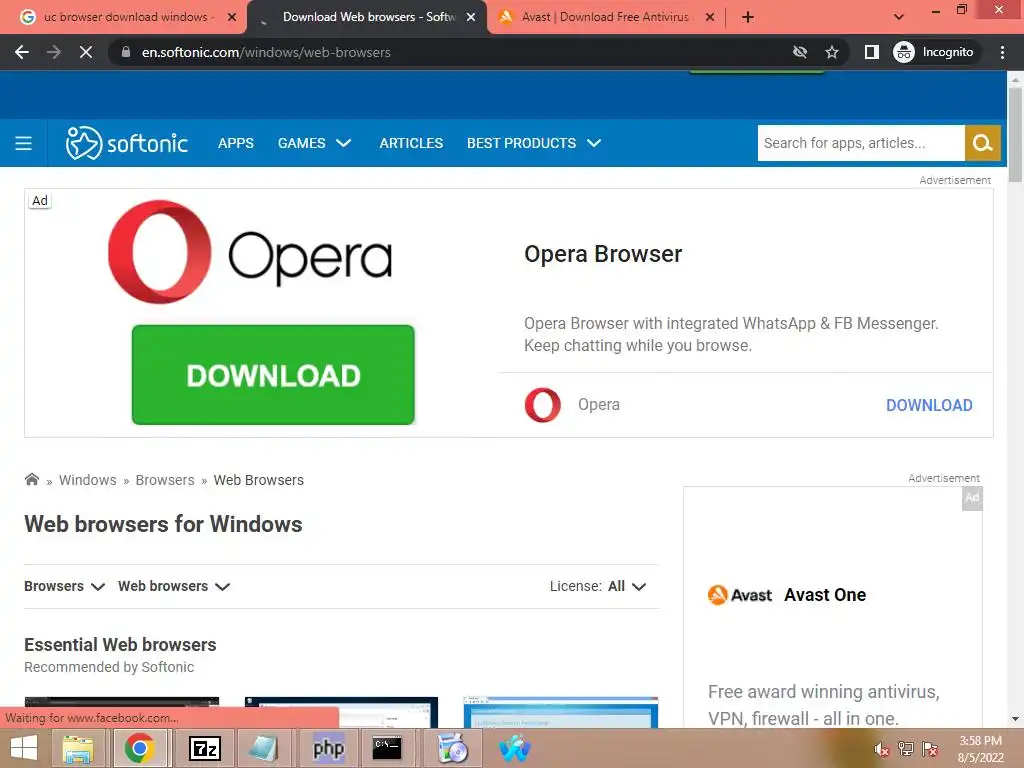
Task: Close the Avast tab
Action: [710, 18]
